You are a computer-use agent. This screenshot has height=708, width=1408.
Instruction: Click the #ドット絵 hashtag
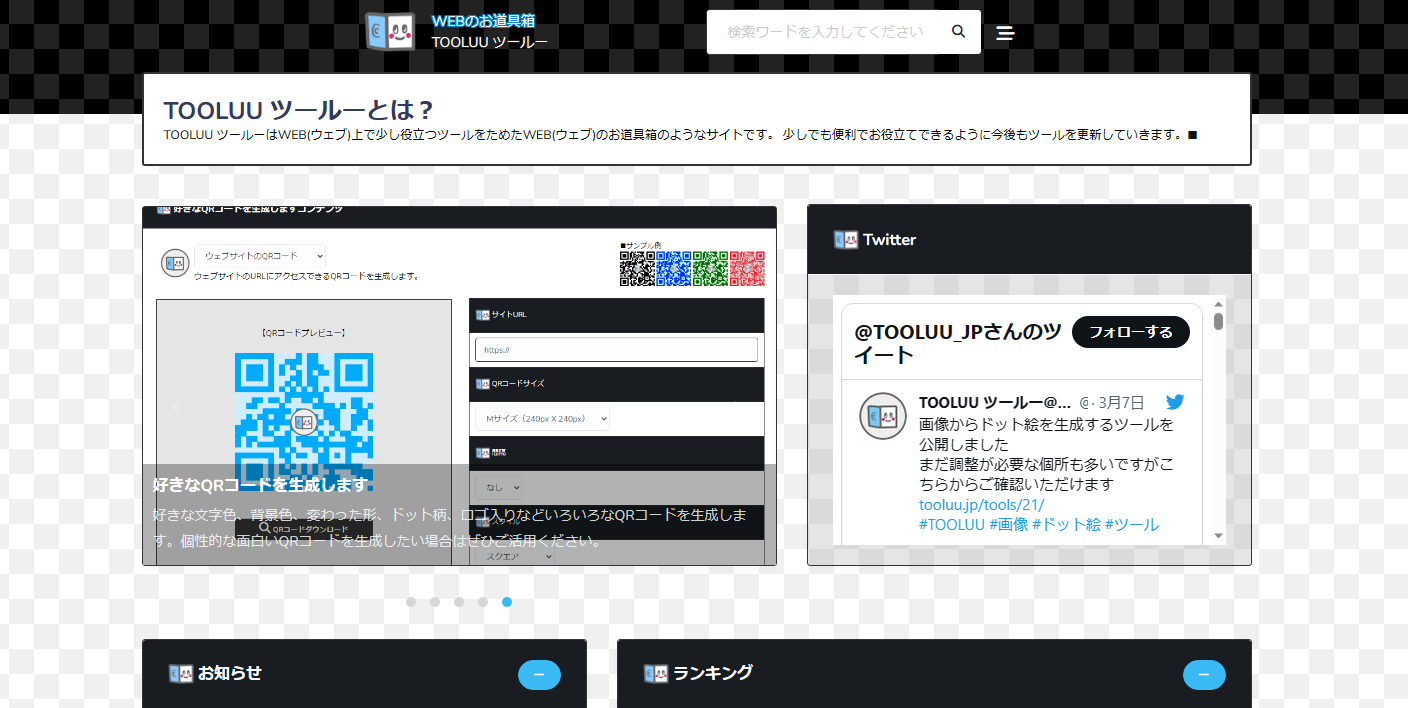(1066, 525)
